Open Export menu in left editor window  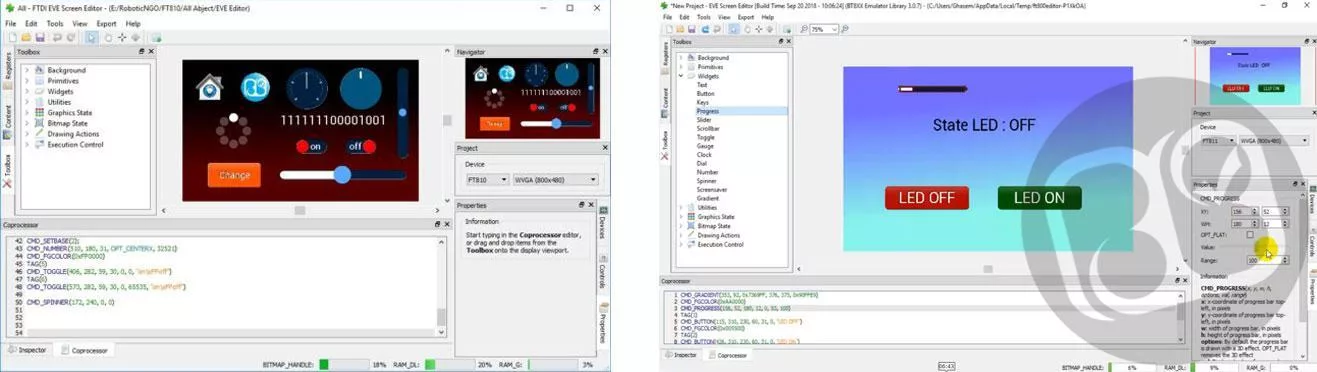(x=106, y=23)
